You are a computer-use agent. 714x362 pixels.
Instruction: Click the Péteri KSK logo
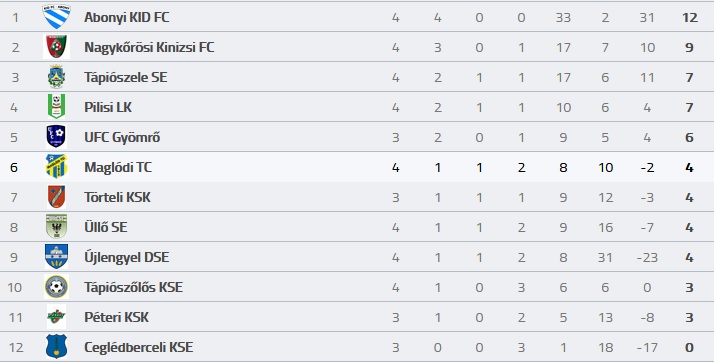click(x=56, y=316)
